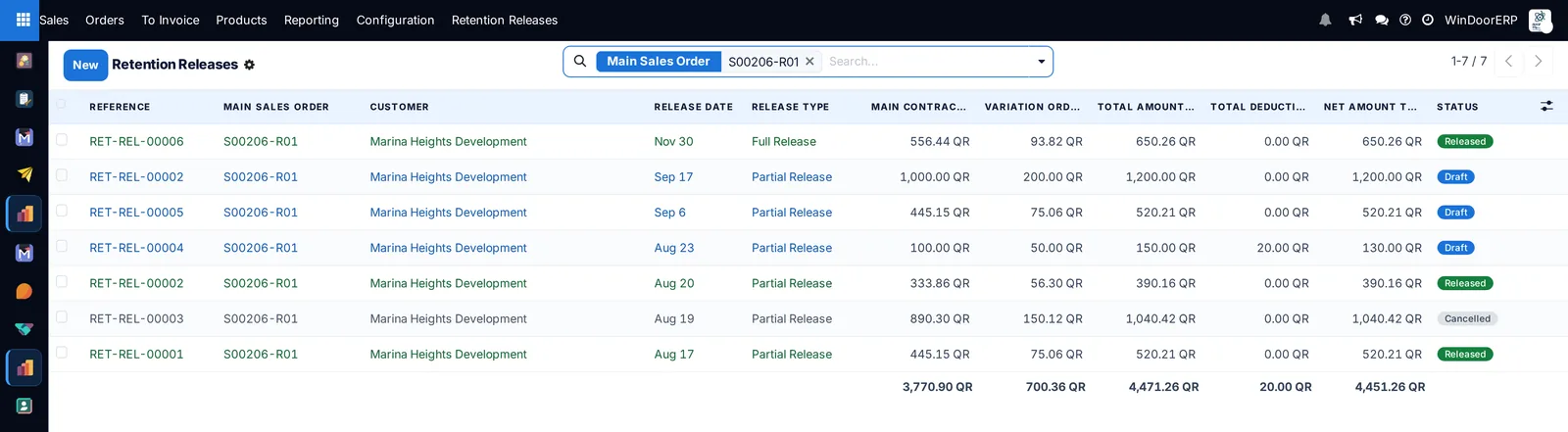Select the RET-REL-00005 row checkbox
The height and width of the screenshot is (432, 1568).
click(62, 211)
